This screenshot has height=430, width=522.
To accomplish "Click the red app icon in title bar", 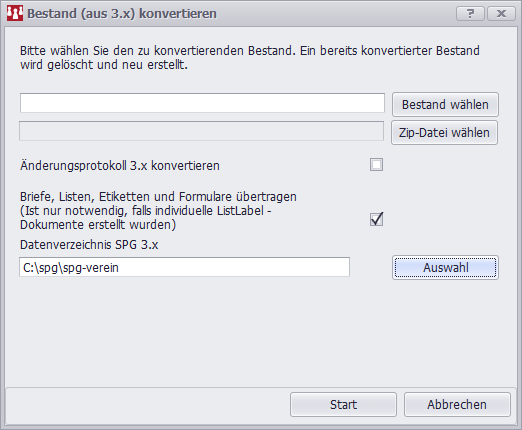I will [15, 13].
